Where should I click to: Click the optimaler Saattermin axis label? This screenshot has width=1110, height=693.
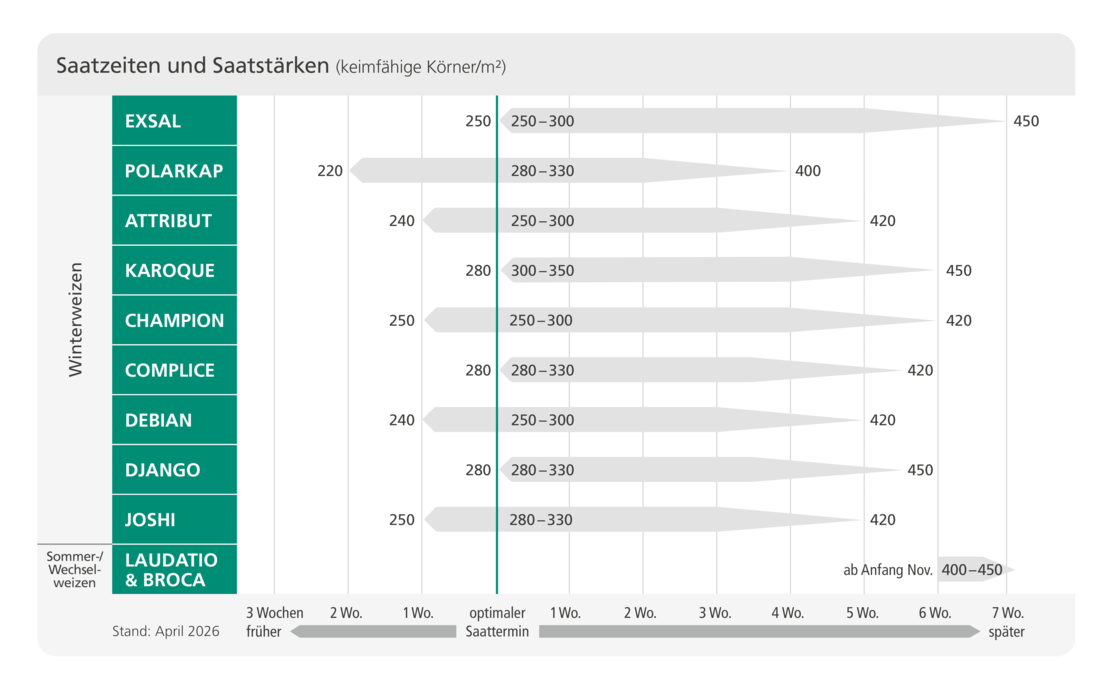pyautogui.click(x=497, y=622)
